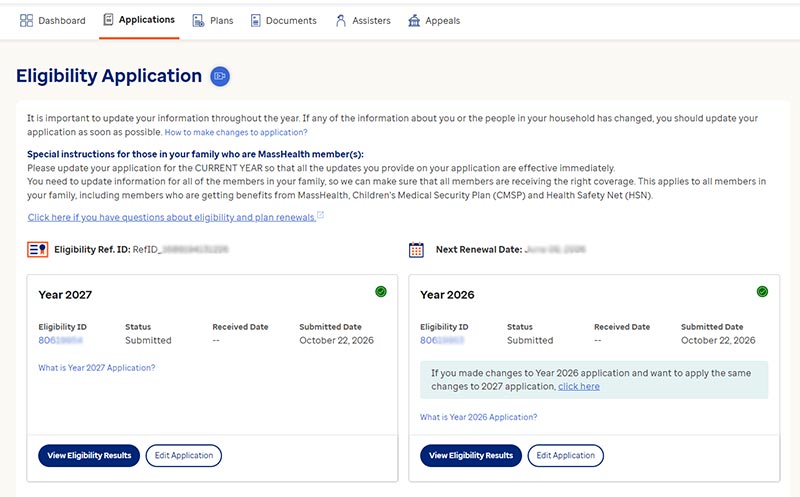Click 'Received Date' header in Year 2026 card

[622, 327]
